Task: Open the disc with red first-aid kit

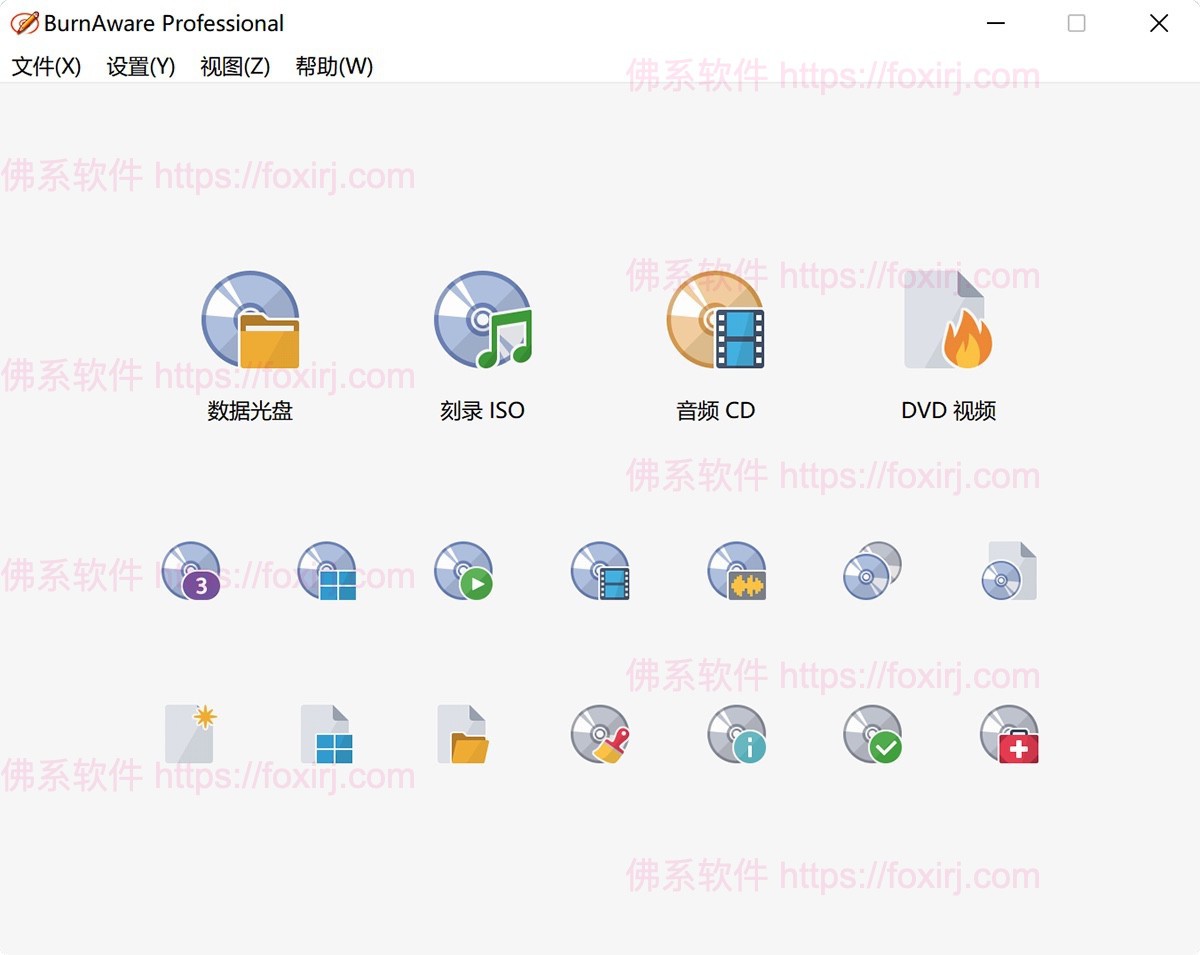Action: (1009, 734)
